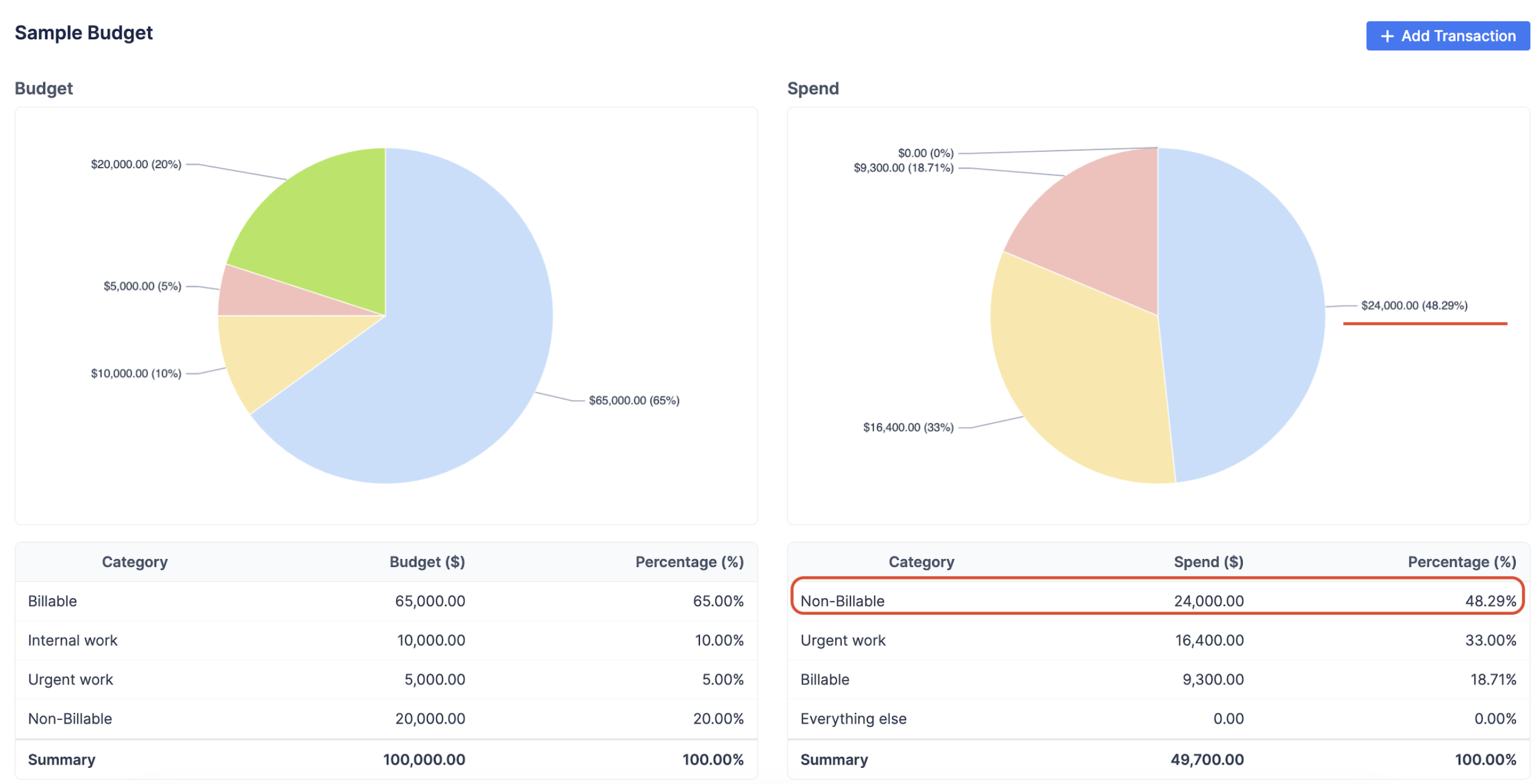Click the Spend ($) column header
Viewport: 1540px width, 784px height.
pyautogui.click(x=1207, y=562)
